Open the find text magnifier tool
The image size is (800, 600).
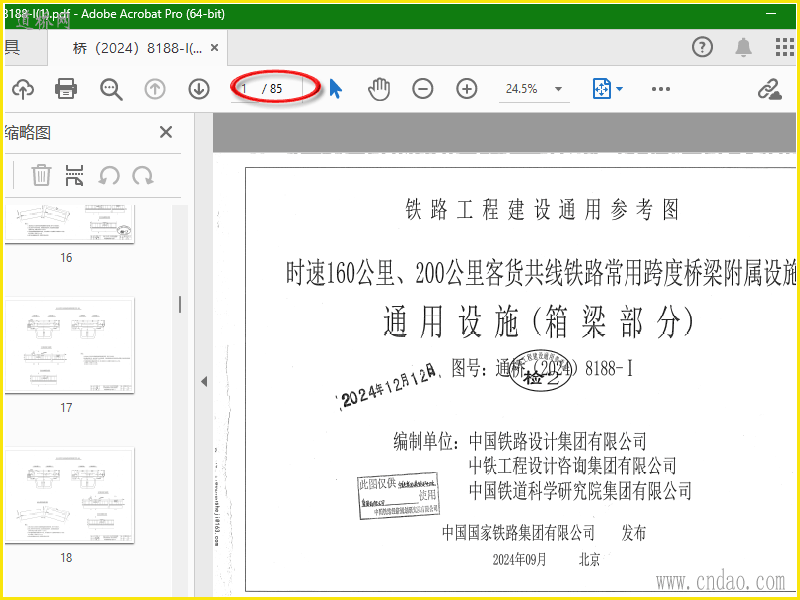(111, 89)
